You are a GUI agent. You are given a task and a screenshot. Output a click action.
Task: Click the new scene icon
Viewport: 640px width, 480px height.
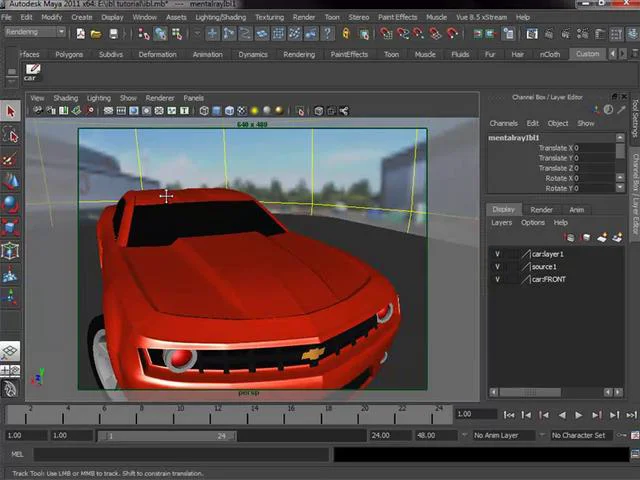(x=80, y=33)
